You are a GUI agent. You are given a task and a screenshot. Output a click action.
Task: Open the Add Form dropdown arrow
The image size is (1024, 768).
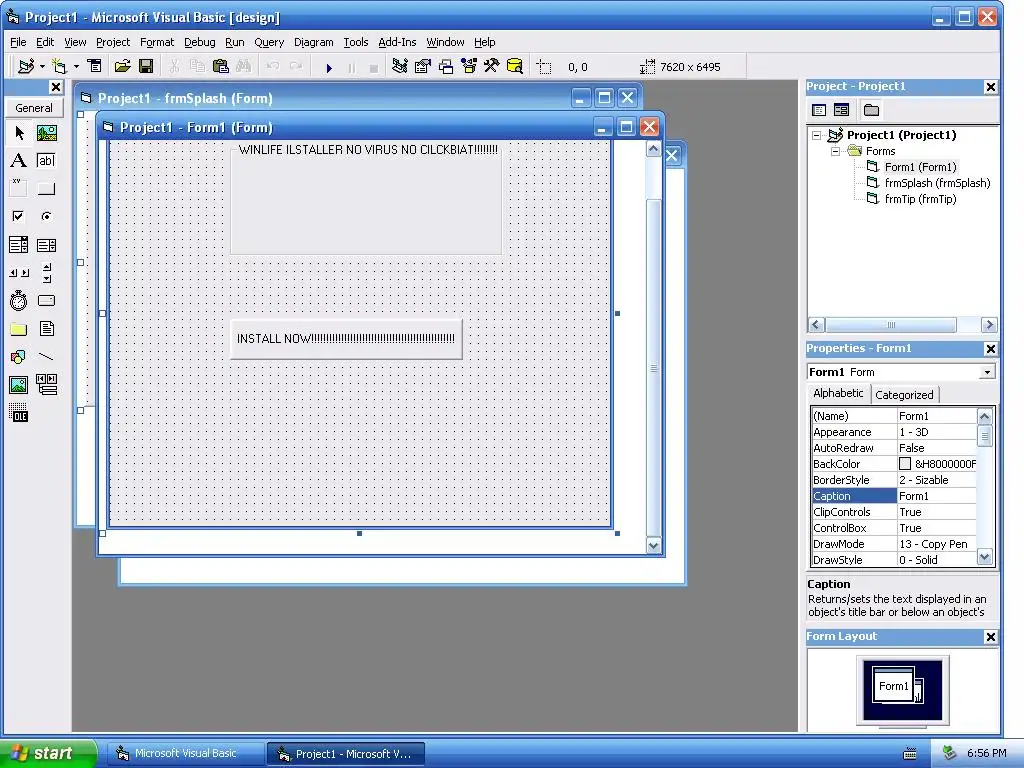76,67
